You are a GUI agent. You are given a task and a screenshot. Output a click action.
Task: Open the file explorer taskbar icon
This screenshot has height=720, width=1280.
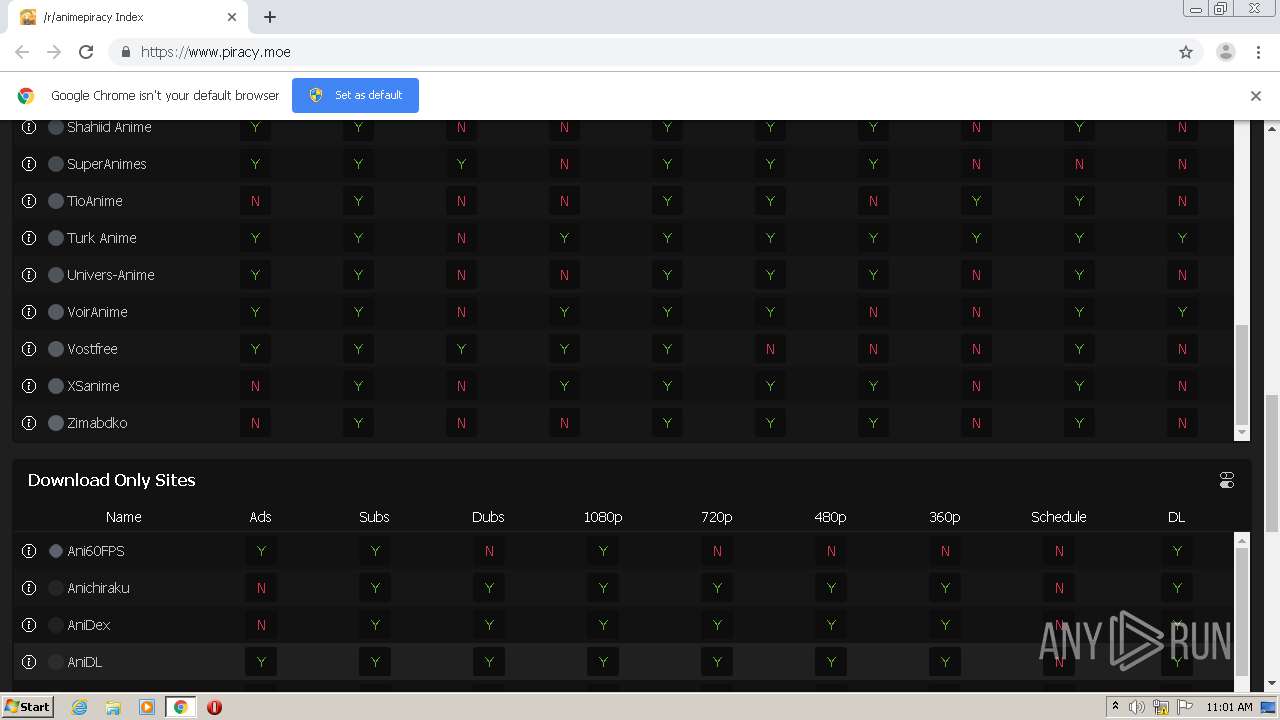tap(113, 707)
